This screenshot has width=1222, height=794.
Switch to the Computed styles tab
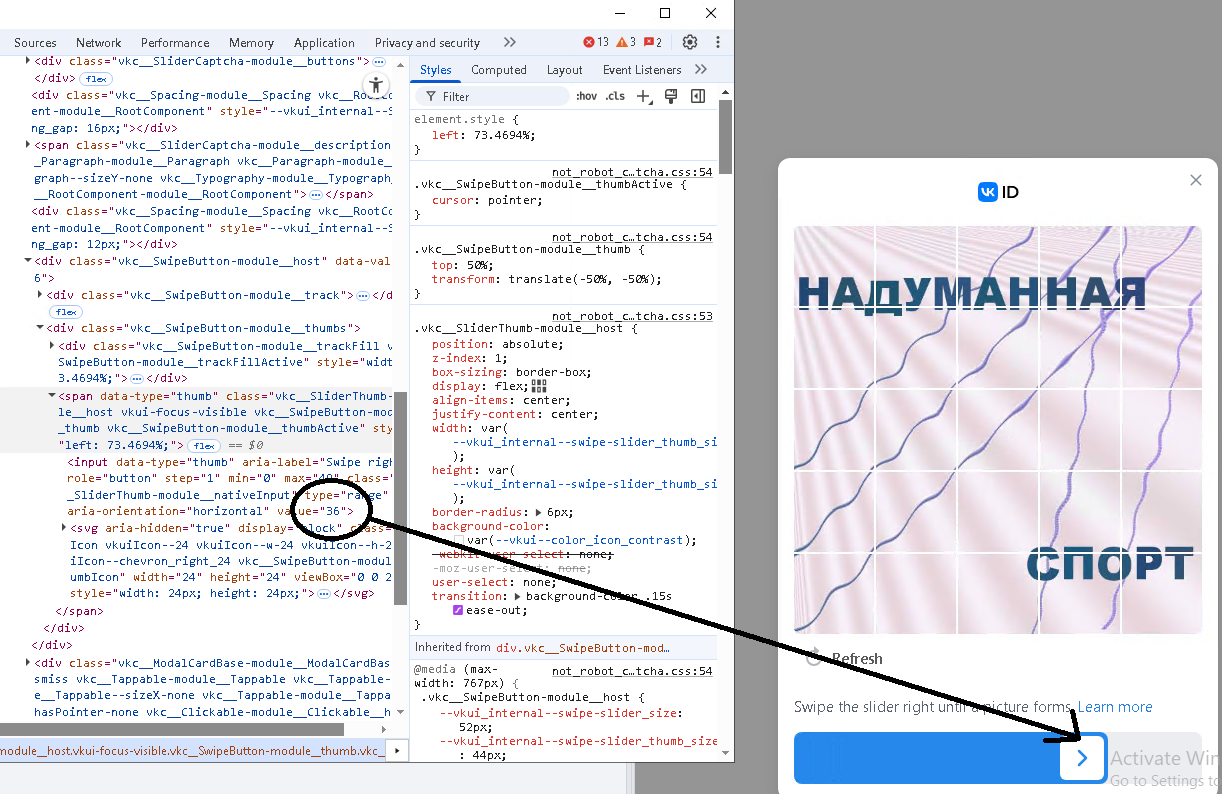pos(499,69)
